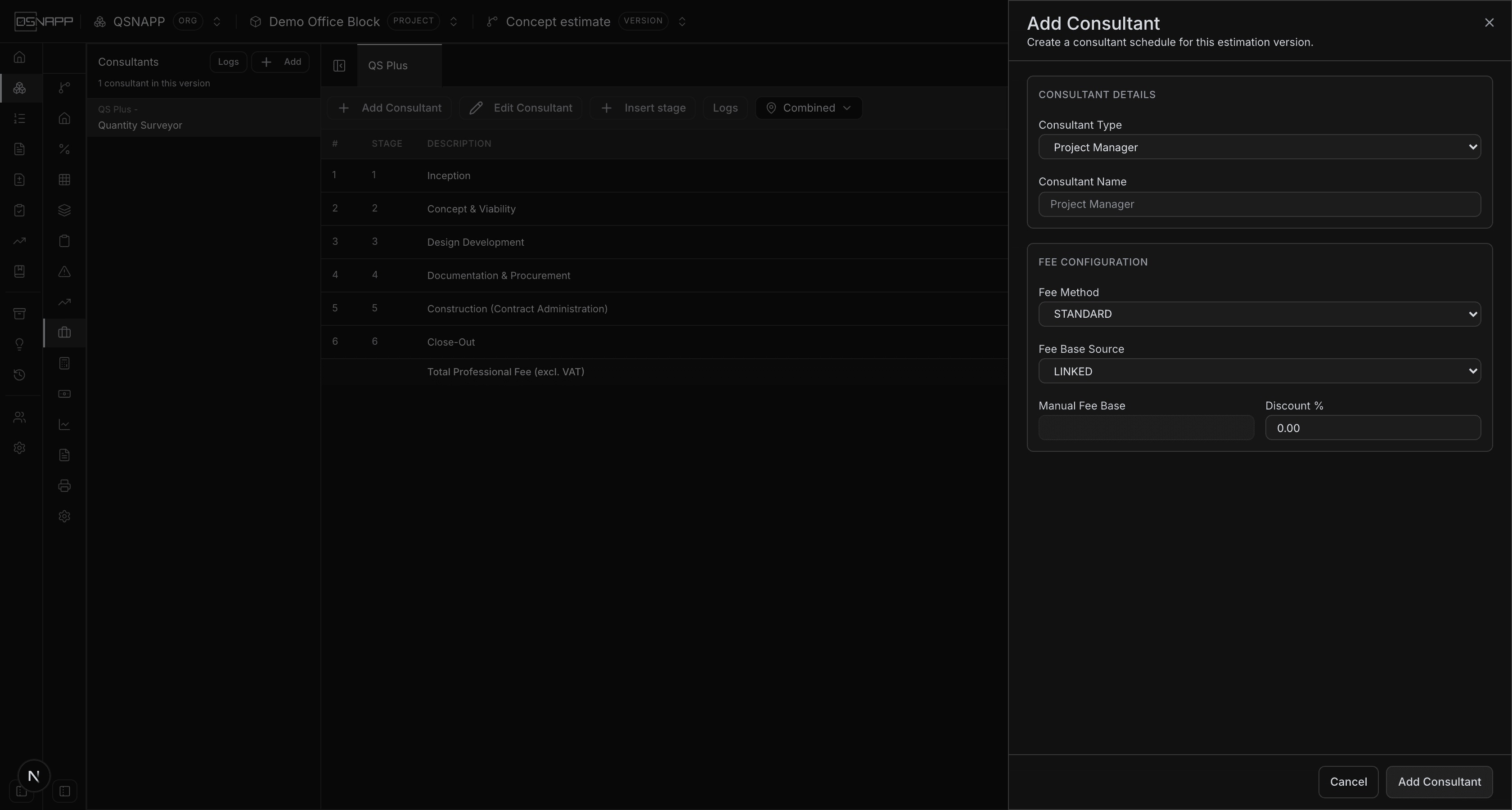Collapse the consultants list panel icon
Screen dimensions: 1512x810
coord(339,66)
